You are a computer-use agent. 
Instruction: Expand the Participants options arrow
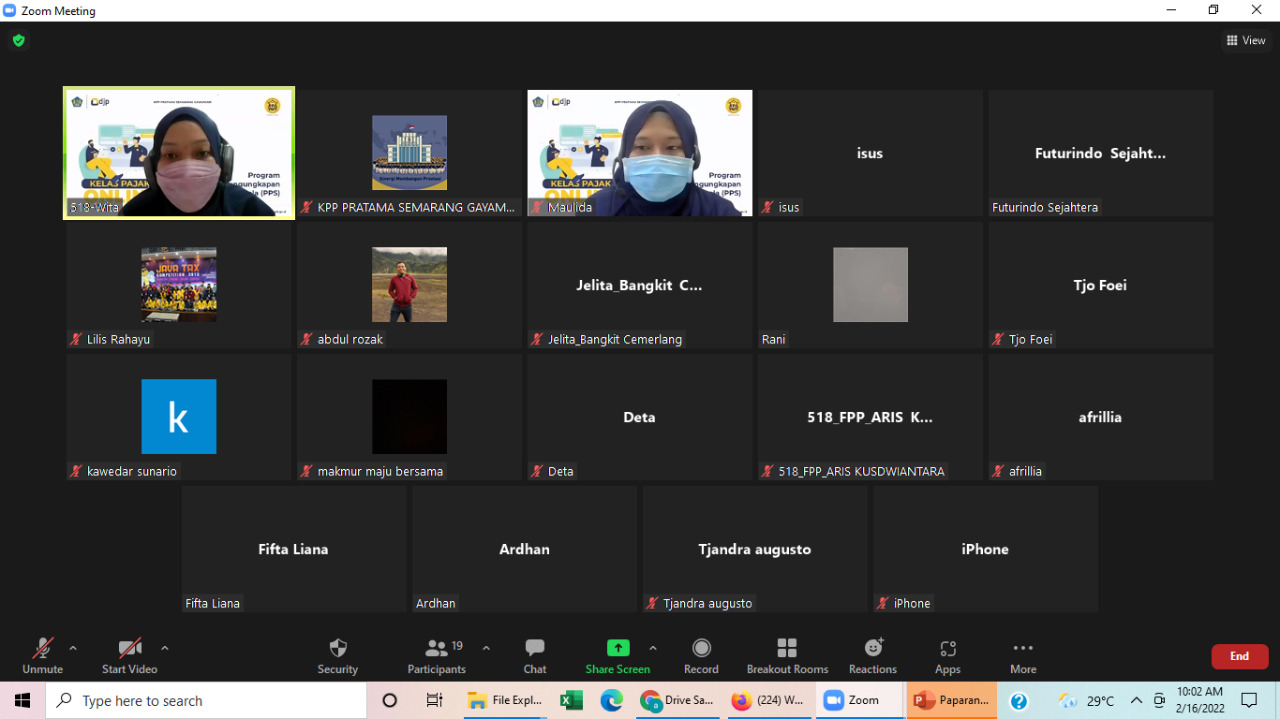click(x=486, y=648)
